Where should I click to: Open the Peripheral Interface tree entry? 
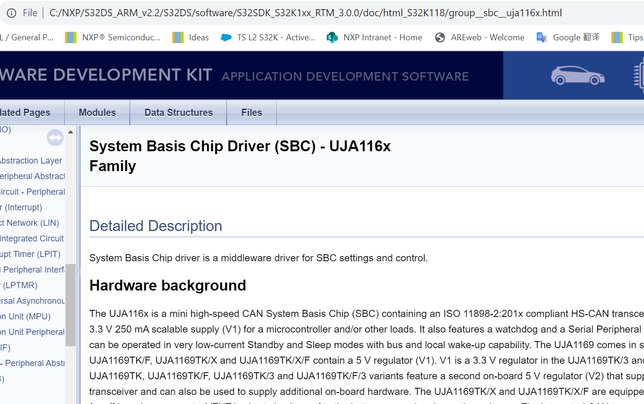(x=32, y=270)
